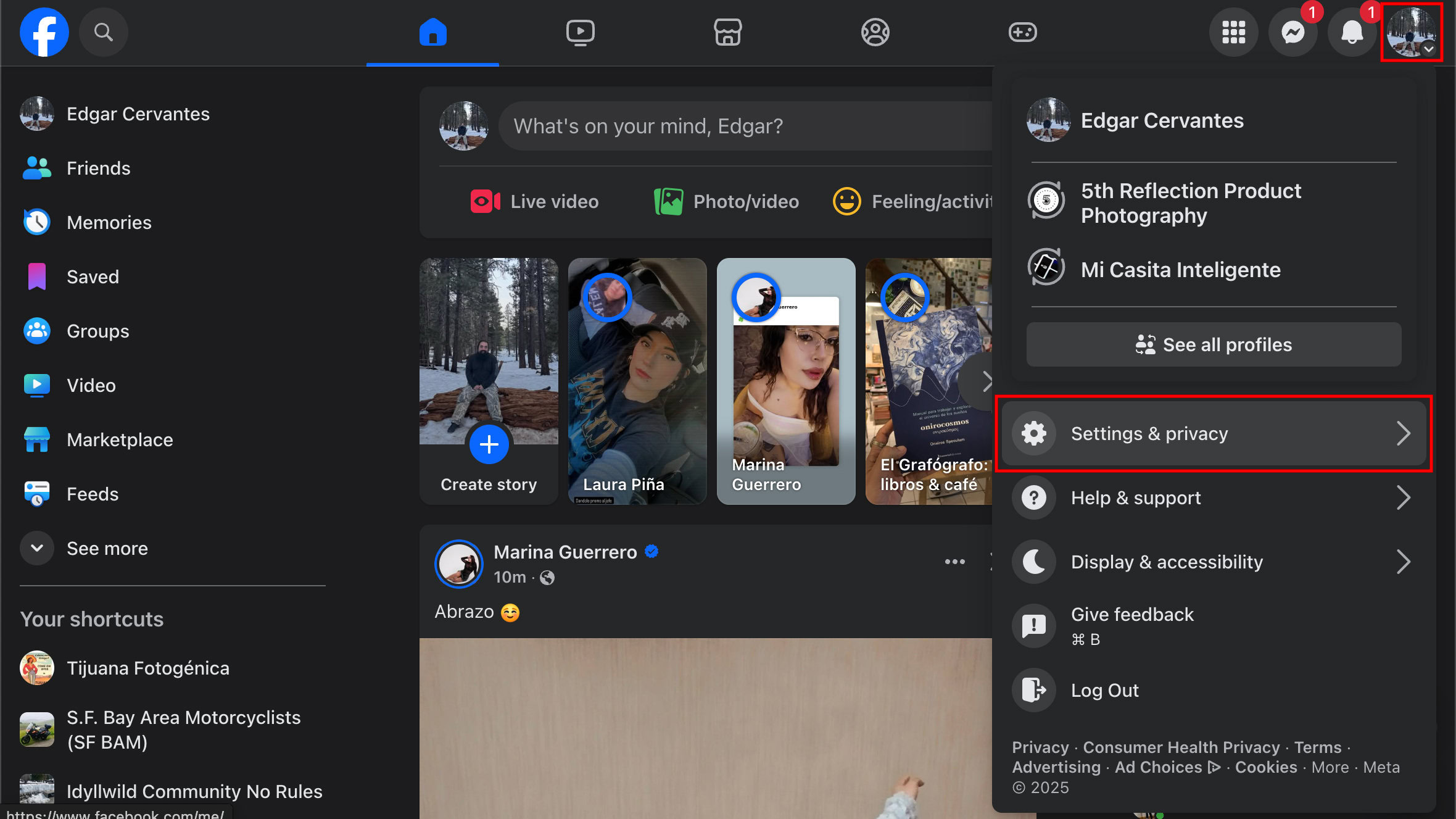Select Log Out menu entry
Screen dimensions: 1456x819
[1104, 690]
